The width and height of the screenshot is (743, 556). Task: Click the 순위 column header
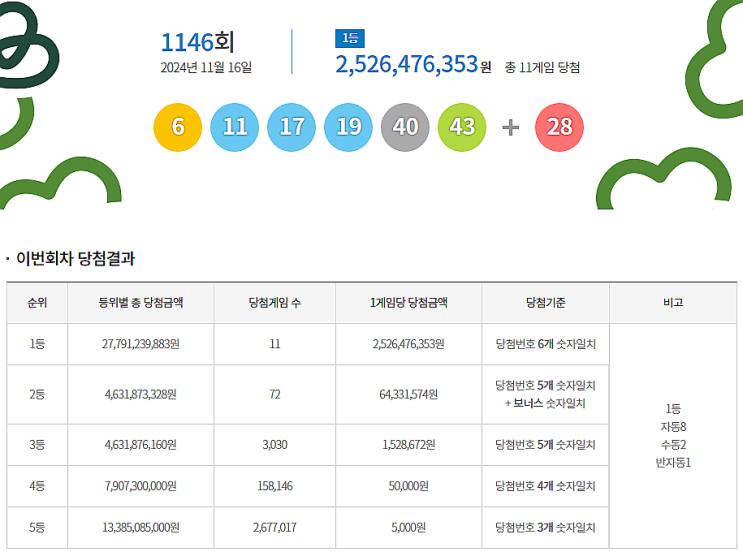click(x=37, y=302)
